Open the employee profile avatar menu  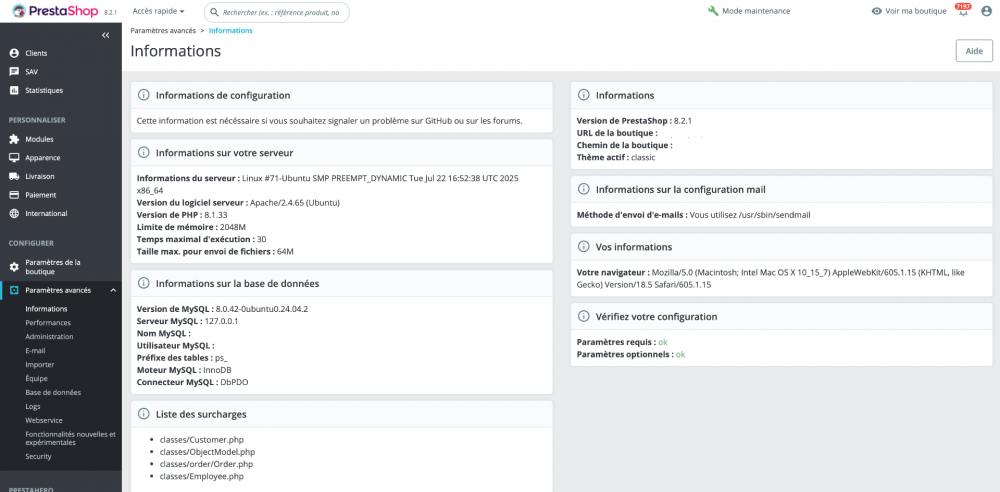986,11
